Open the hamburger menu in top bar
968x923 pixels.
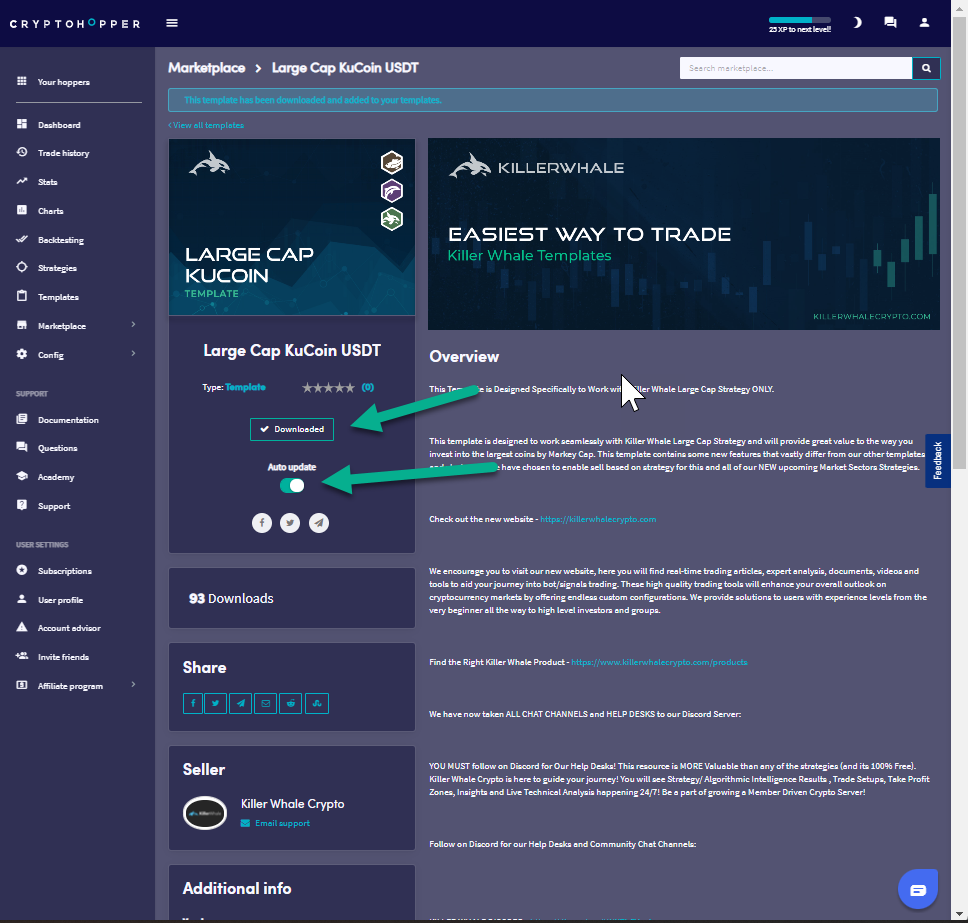click(172, 23)
